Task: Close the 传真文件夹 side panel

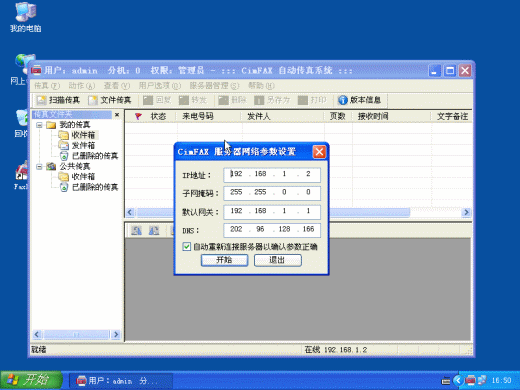Action: 117,115
